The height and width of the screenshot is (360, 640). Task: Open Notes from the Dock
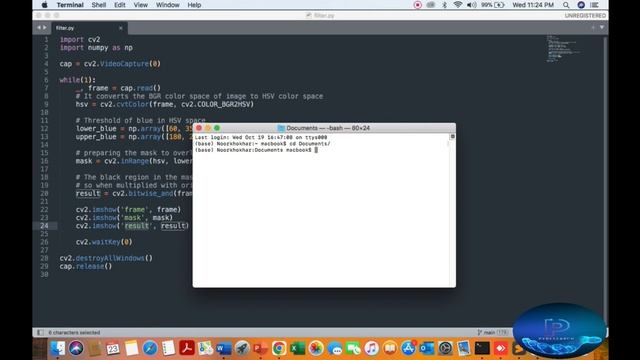click(131, 348)
